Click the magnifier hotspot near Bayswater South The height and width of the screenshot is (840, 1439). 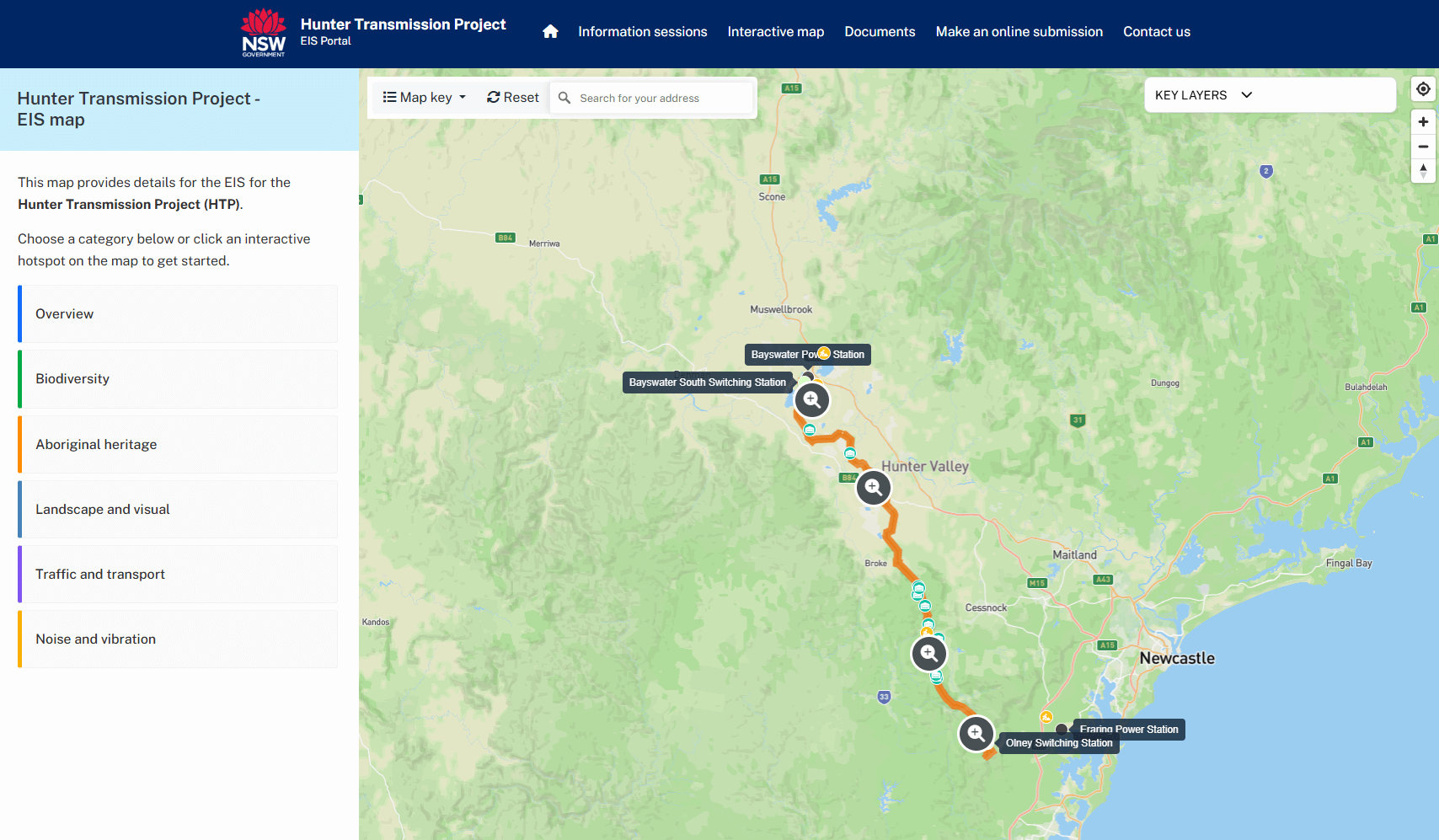(x=812, y=400)
